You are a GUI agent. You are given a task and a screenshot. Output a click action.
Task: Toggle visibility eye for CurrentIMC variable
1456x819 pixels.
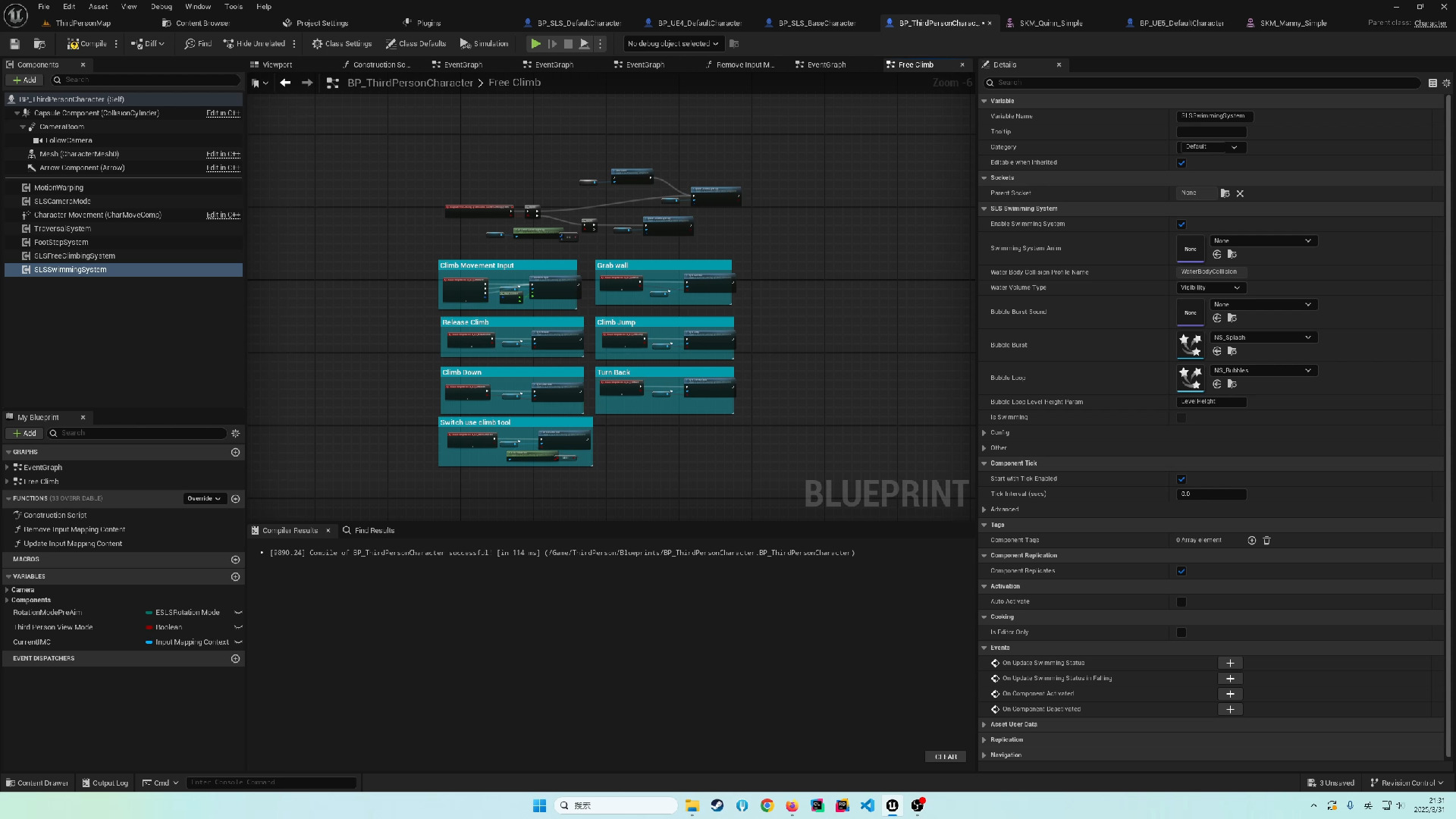click(238, 642)
